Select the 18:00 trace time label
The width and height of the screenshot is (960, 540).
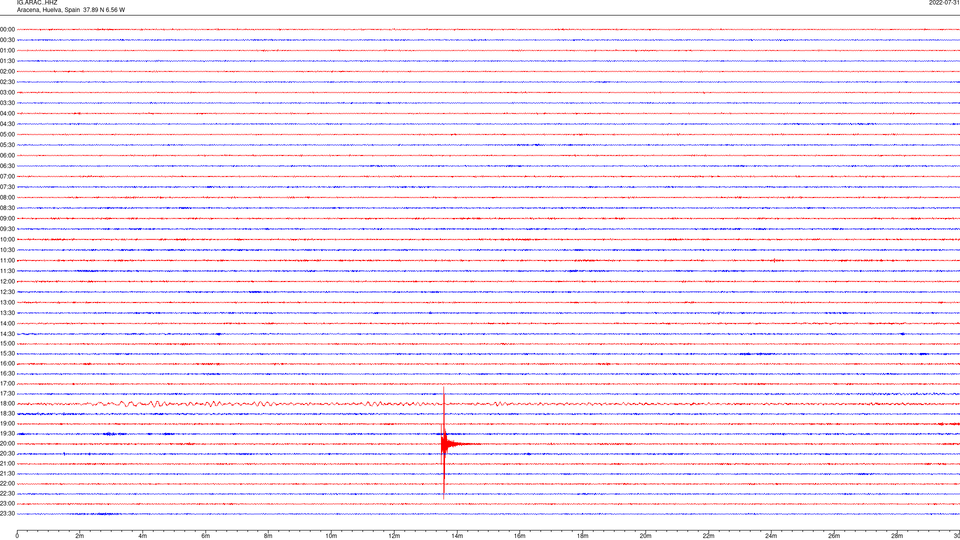pyautogui.click(x=7, y=404)
